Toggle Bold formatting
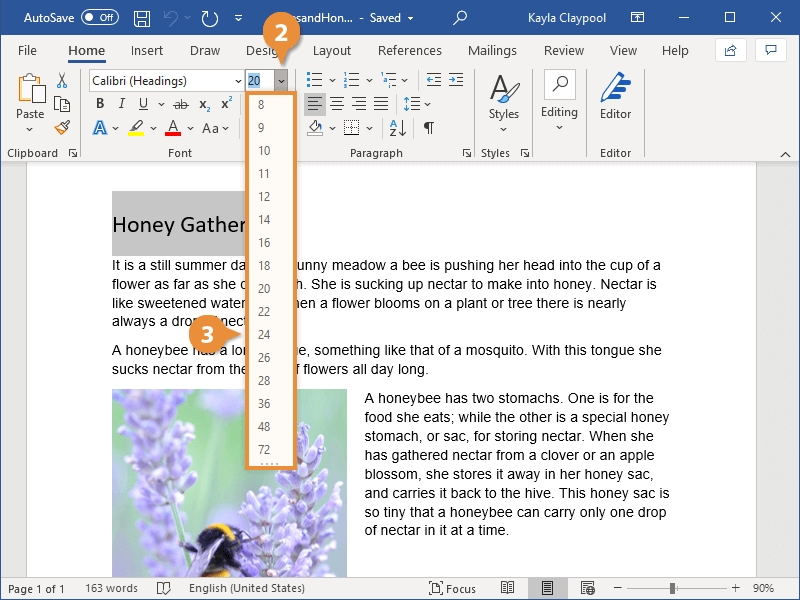The height and width of the screenshot is (600, 800). tap(100, 104)
